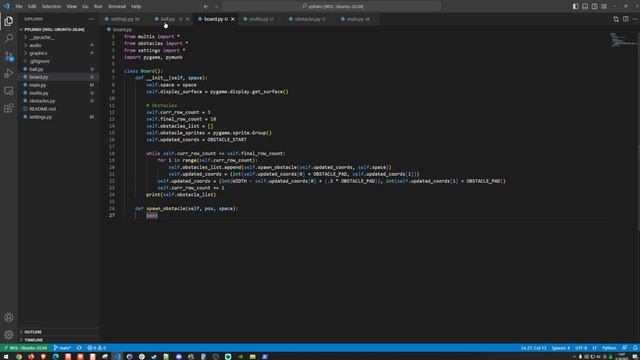
Task: Open the Source Control view
Action: 9,56
